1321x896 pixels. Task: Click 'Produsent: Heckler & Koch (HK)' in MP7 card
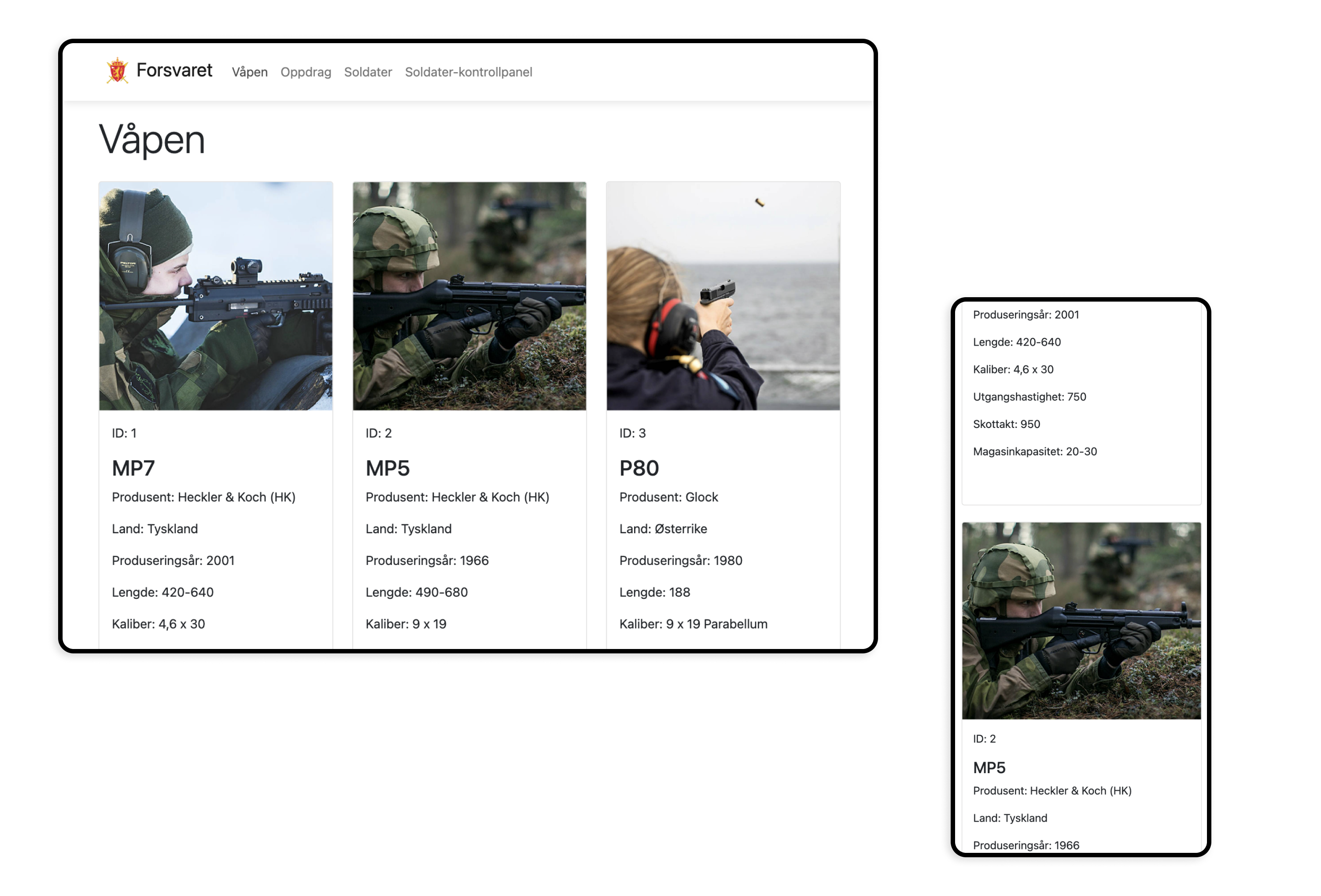(x=203, y=497)
